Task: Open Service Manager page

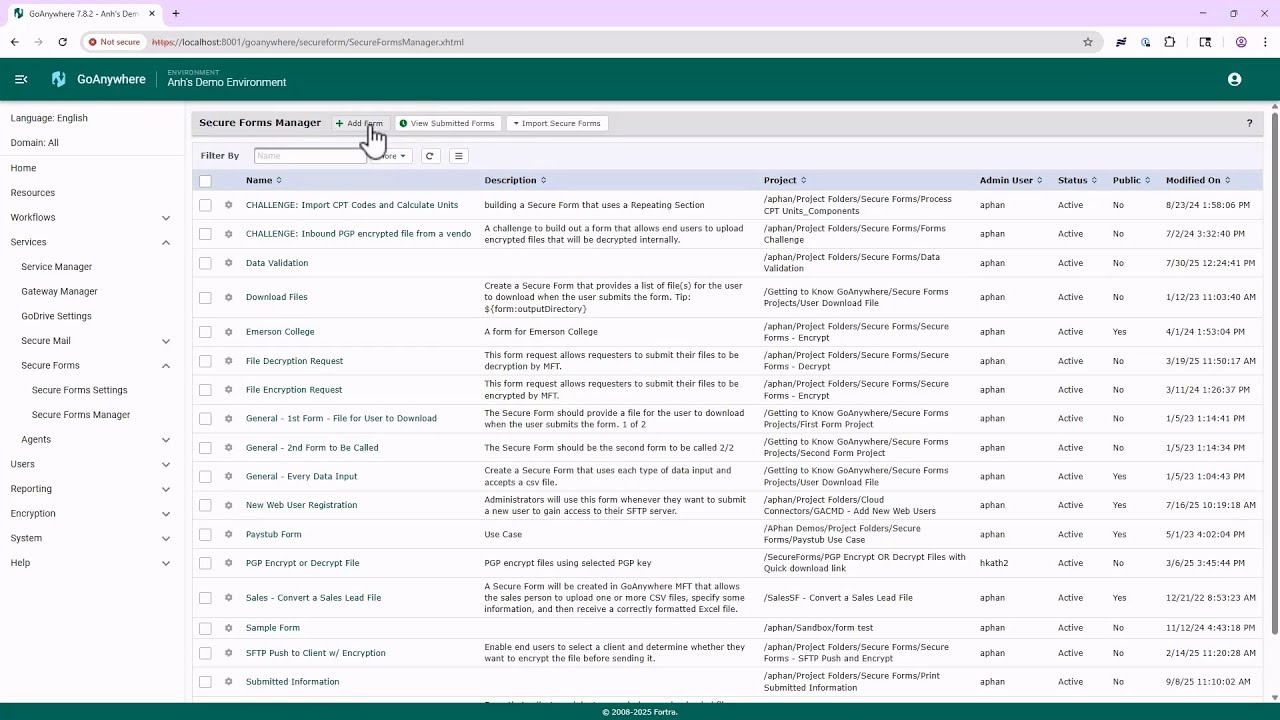Action: tap(57, 267)
